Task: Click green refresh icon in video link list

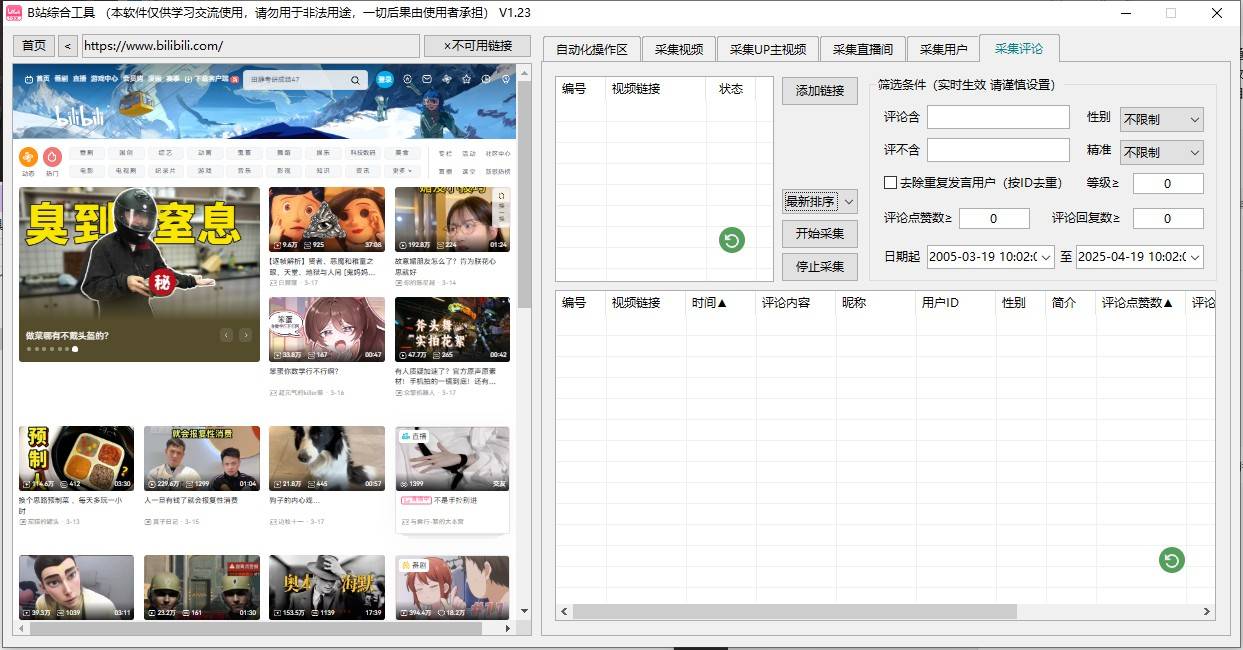Action: 732,240
